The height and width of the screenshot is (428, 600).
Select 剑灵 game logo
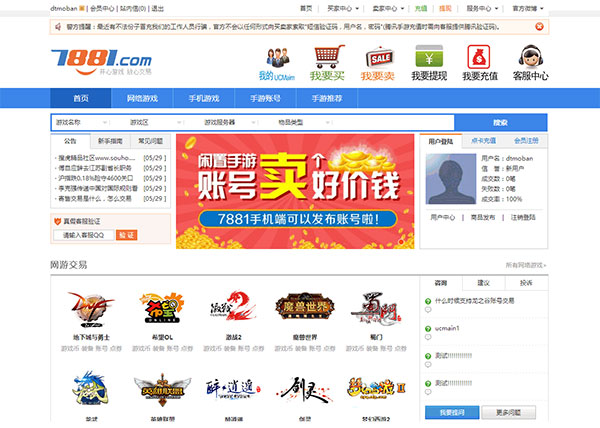(305, 389)
